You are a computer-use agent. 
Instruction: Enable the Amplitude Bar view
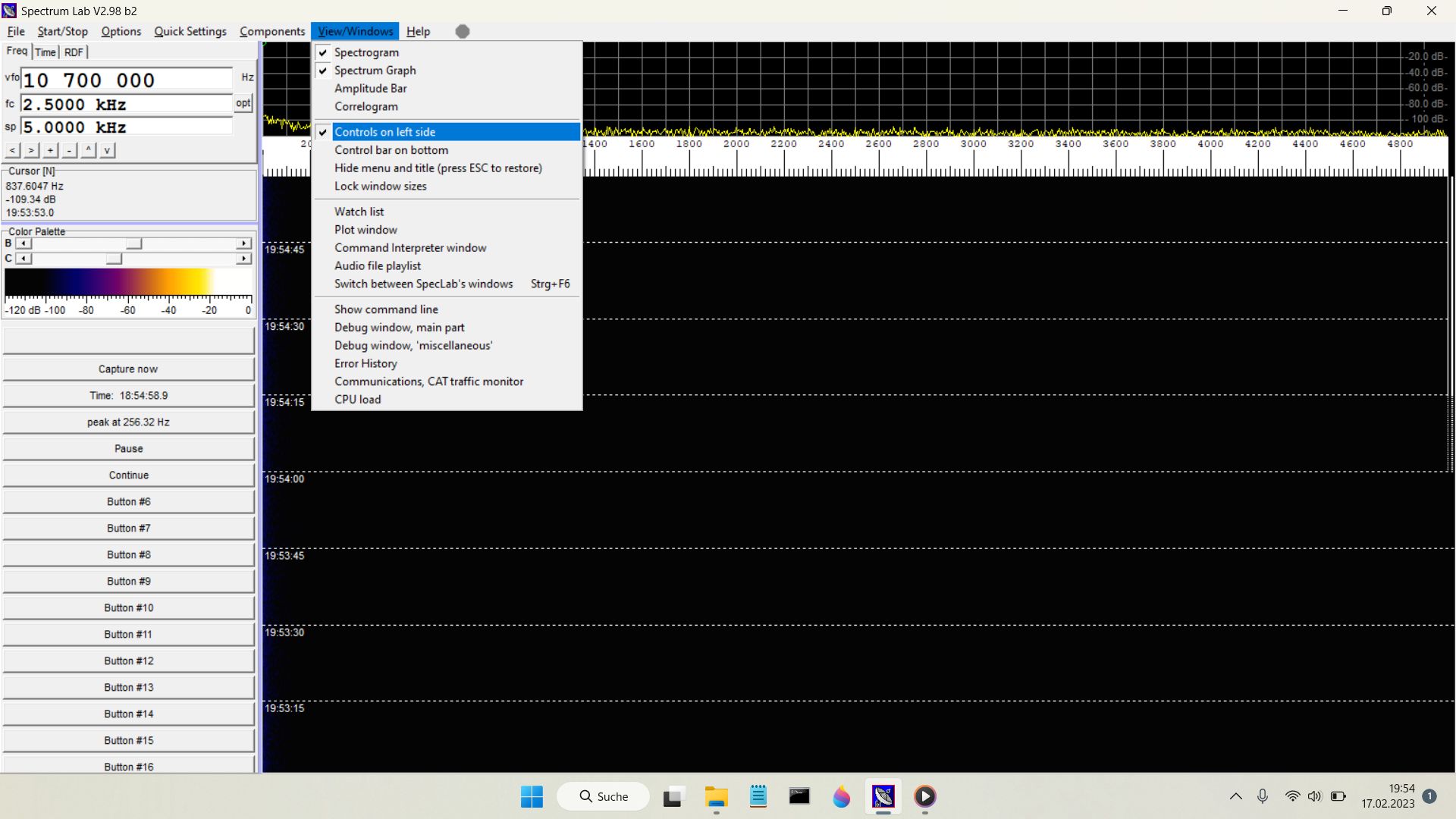[x=447, y=89]
